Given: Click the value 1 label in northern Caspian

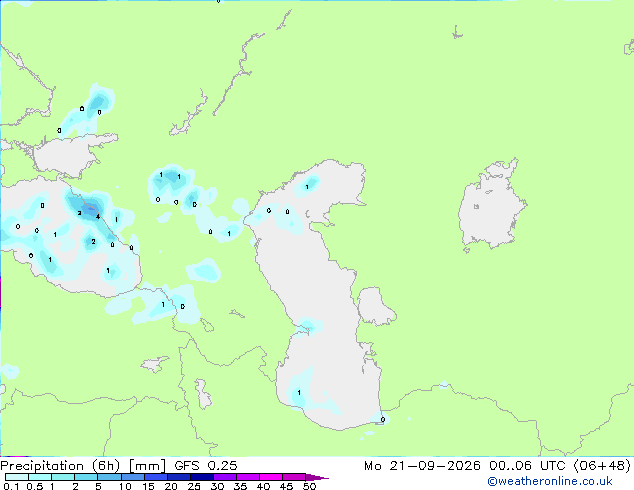Looking at the screenshot, I should [307, 187].
